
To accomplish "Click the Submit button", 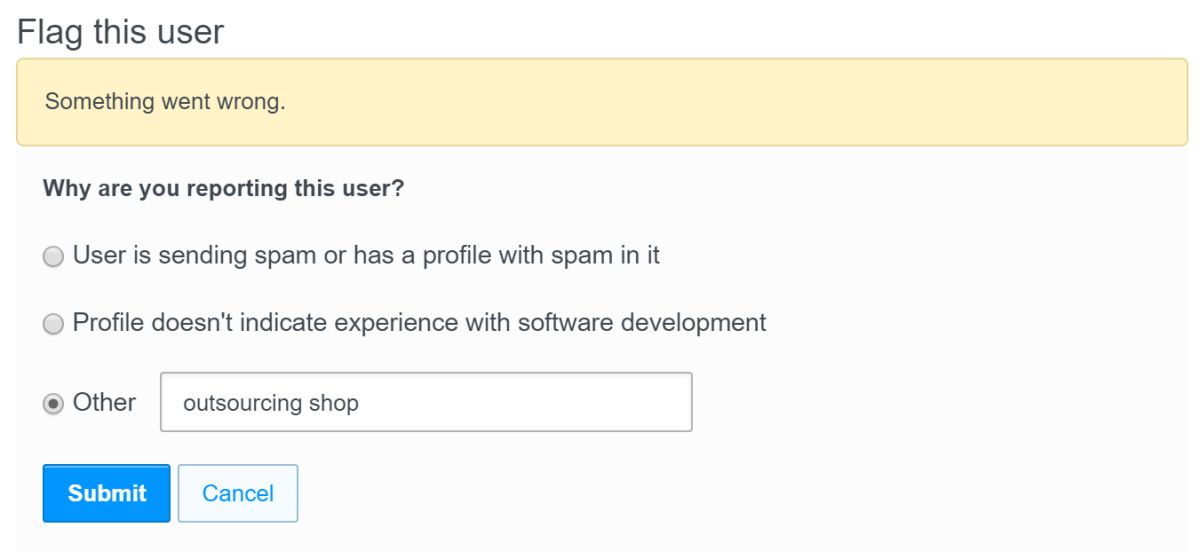I will [x=106, y=493].
